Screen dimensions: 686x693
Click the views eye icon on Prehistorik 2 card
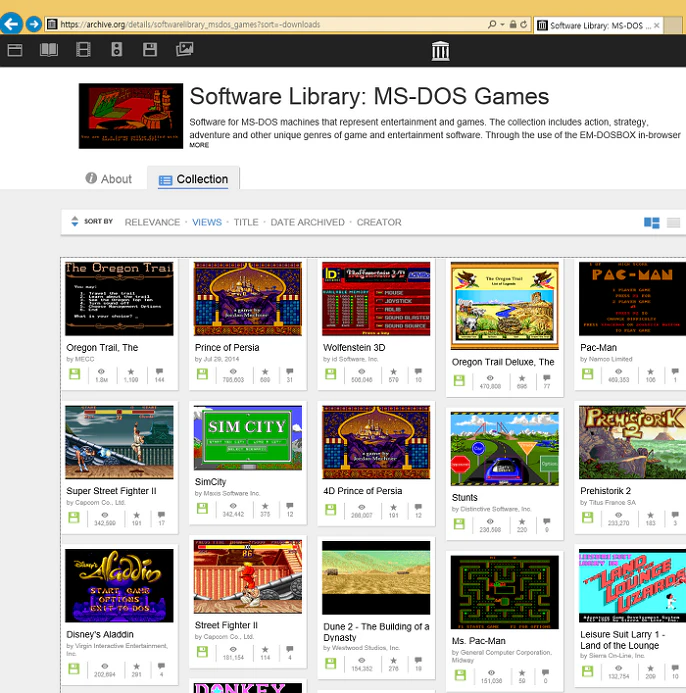point(618,515)
